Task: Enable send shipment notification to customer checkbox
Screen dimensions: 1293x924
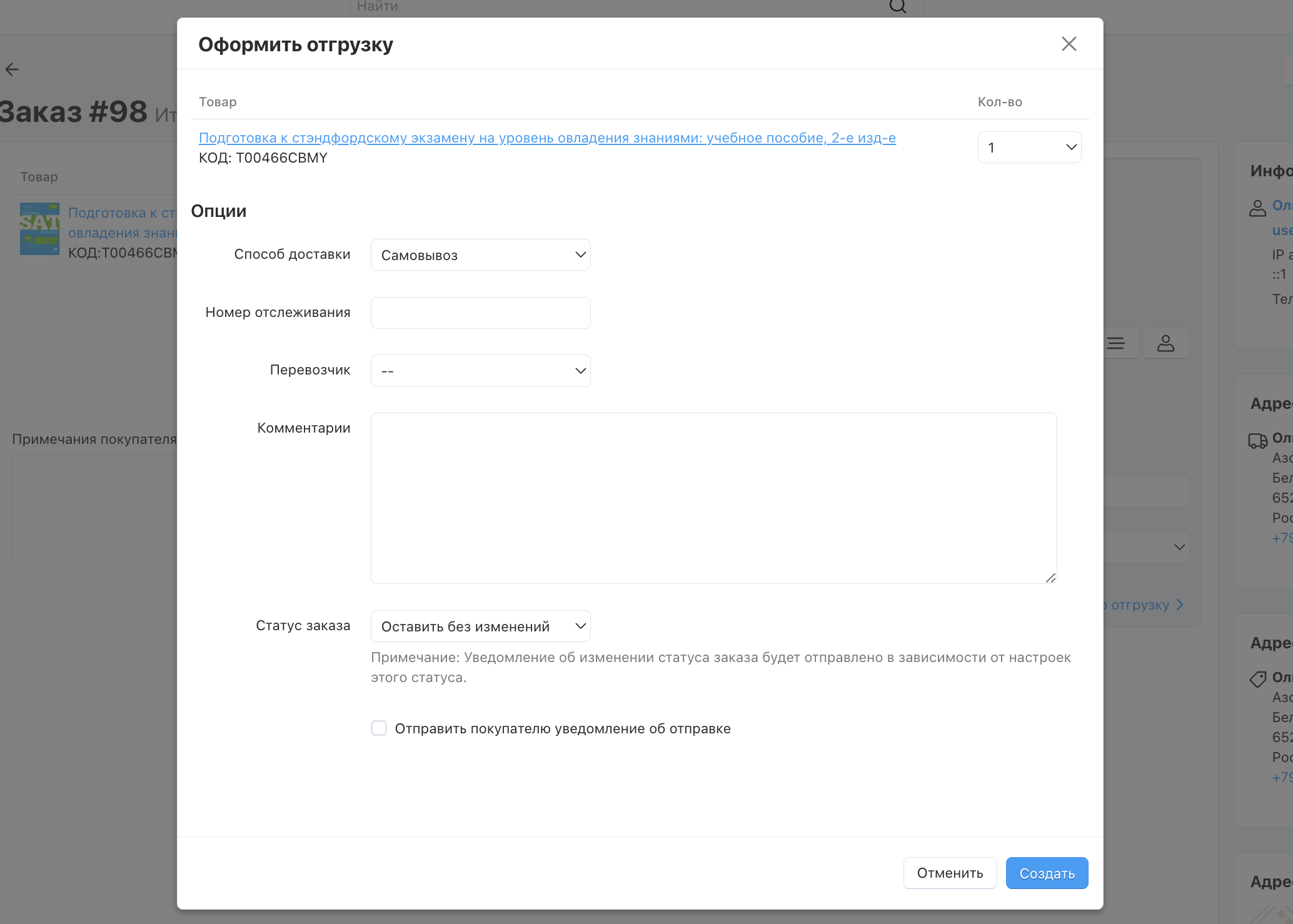Action: coord(379,728)
